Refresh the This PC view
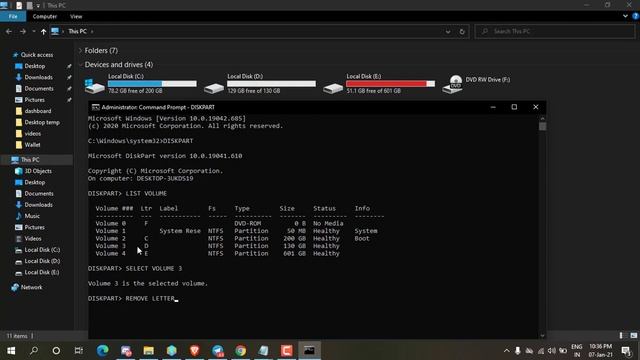The width and height of the screenshot is (640, 360). coord(462,31)
